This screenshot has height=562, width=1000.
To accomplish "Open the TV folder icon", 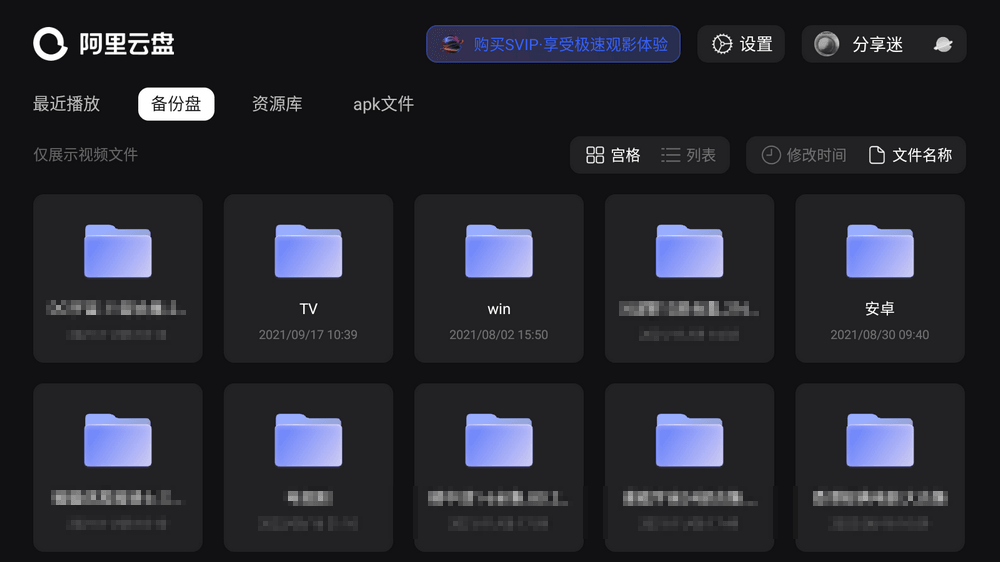I will (x=308, y=251).
